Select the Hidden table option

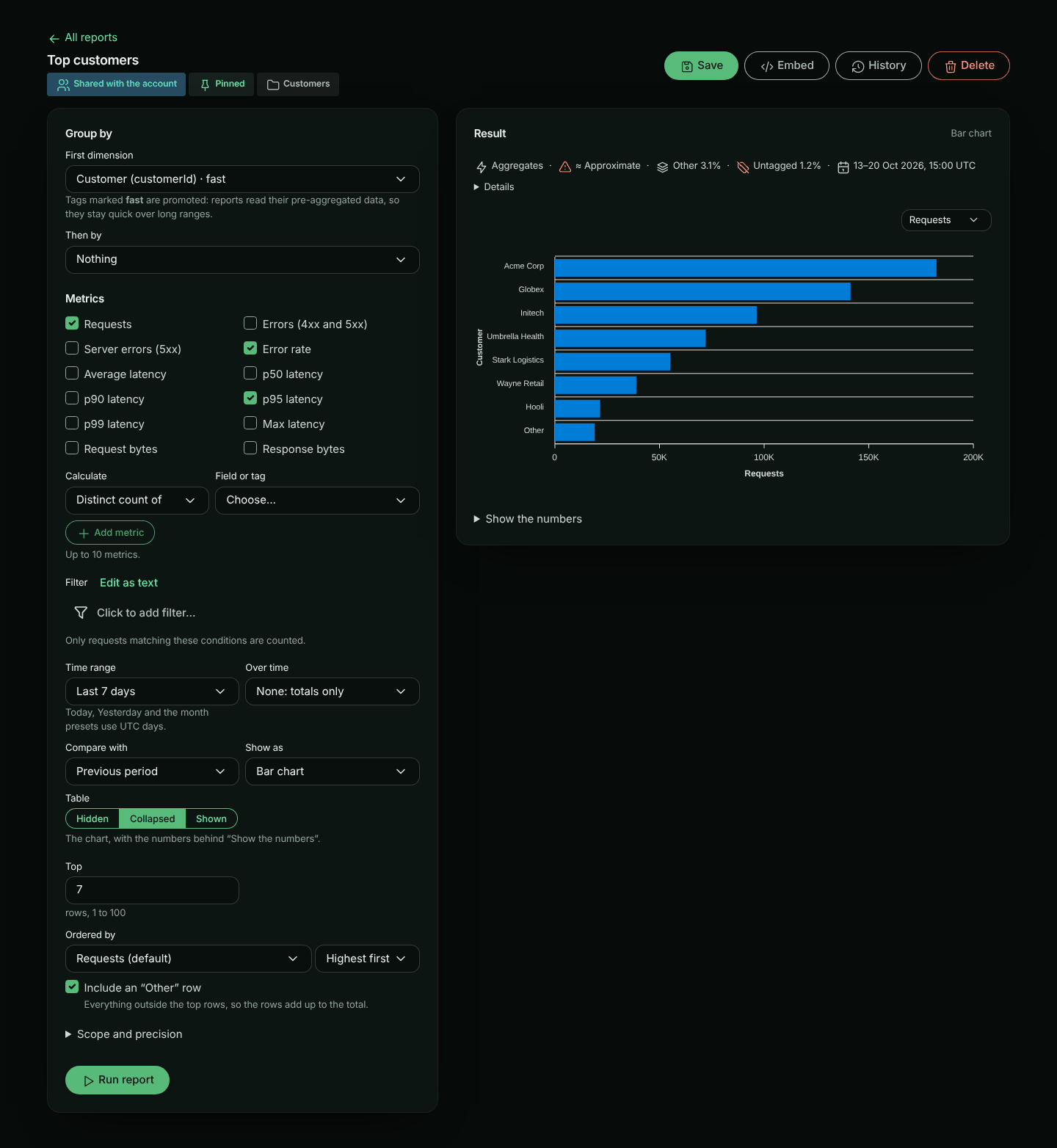(x=92, y=818)
